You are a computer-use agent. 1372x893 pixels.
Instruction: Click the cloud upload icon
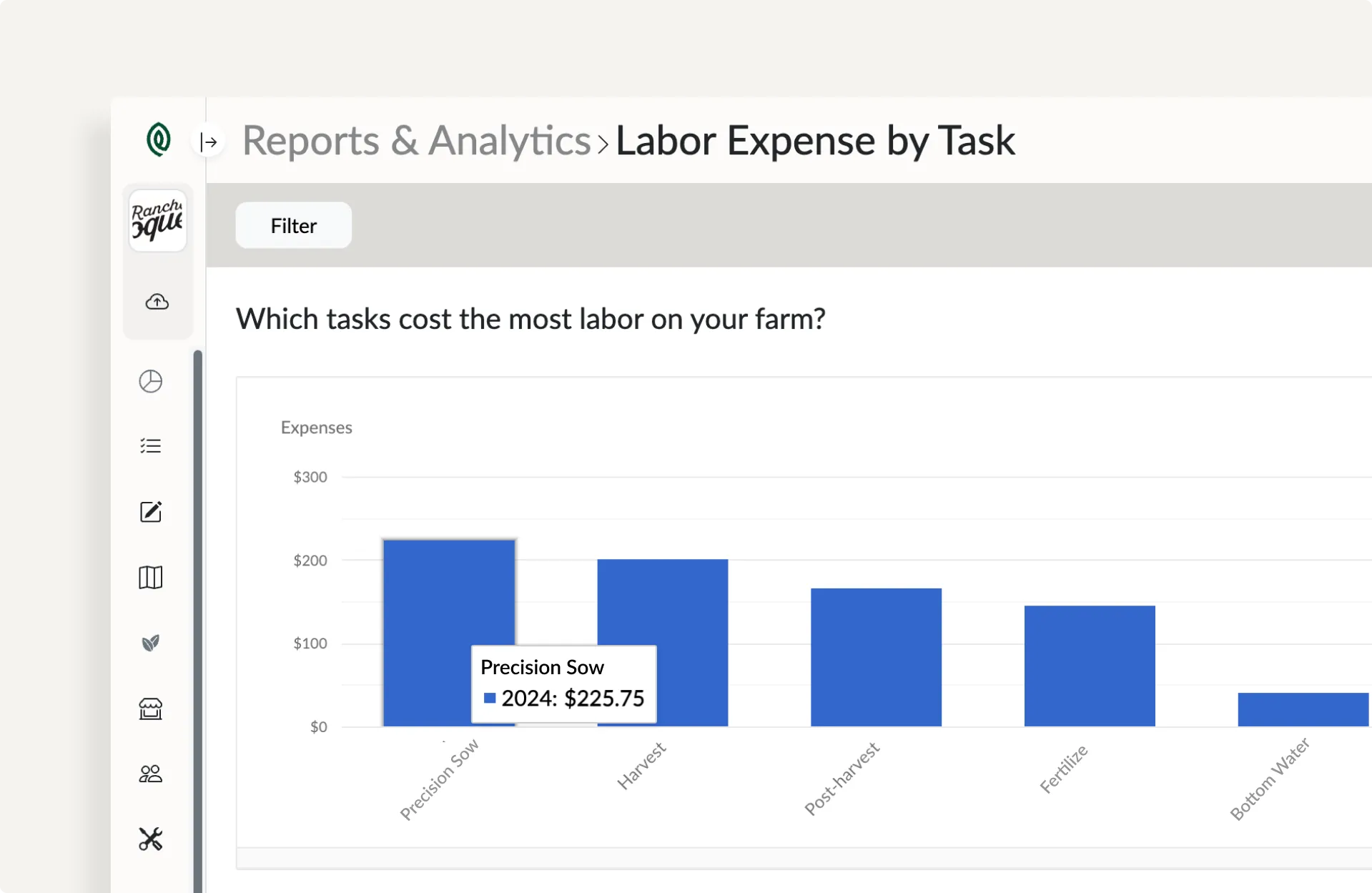click(157, 302)
